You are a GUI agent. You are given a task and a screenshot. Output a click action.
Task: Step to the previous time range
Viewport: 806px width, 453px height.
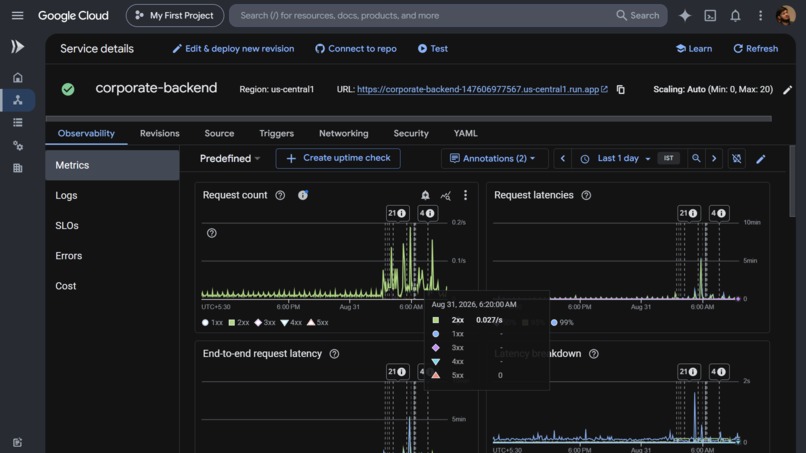pos(563,158)
